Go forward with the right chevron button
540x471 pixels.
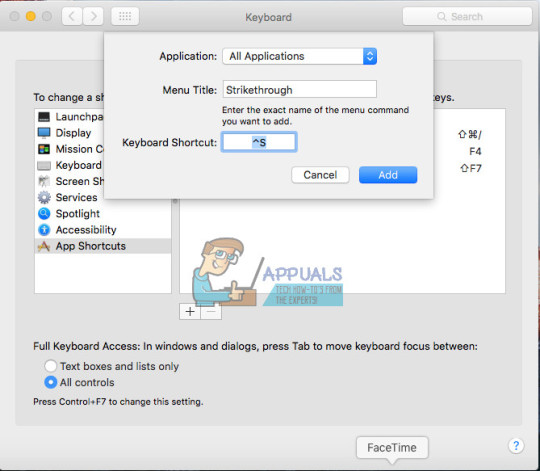click(93, 16)
